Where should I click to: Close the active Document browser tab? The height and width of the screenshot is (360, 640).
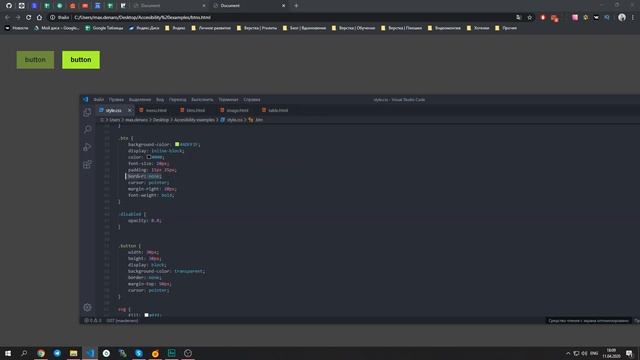point(284,6)
